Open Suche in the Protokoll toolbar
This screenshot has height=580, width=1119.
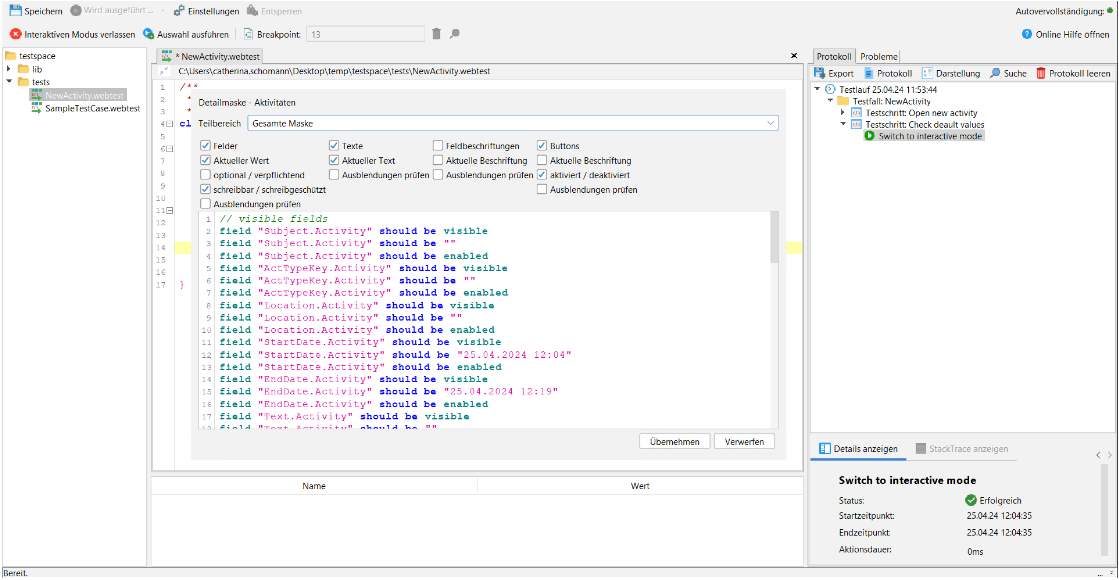click(x=1008, y=73)
